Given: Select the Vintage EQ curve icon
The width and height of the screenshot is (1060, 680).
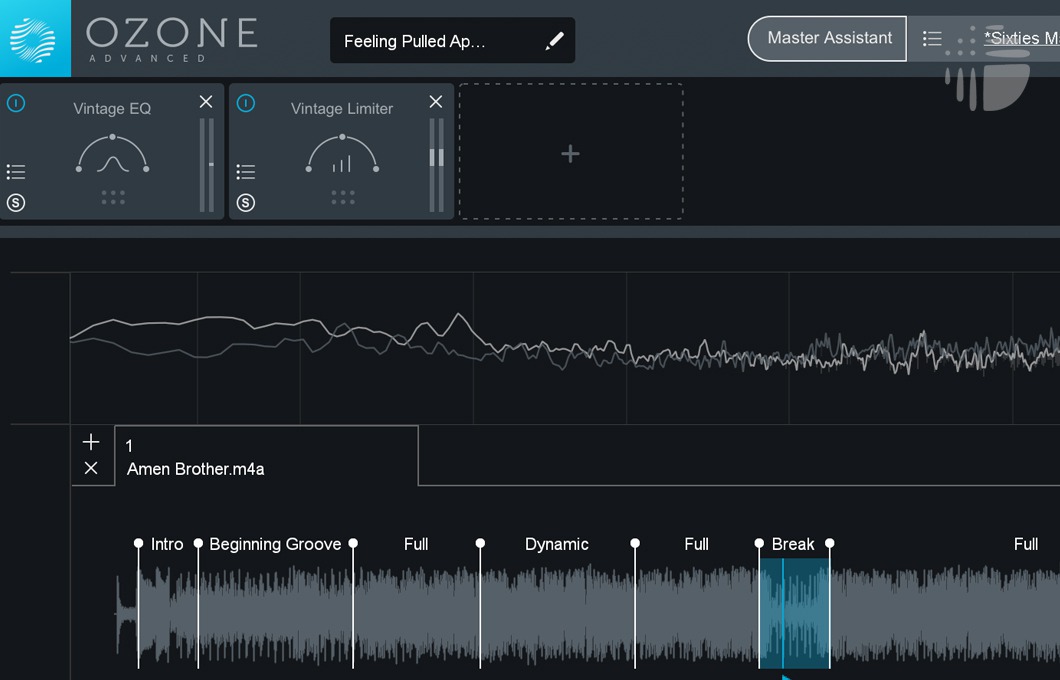Looking at the screenshot, I should (112, 154).
